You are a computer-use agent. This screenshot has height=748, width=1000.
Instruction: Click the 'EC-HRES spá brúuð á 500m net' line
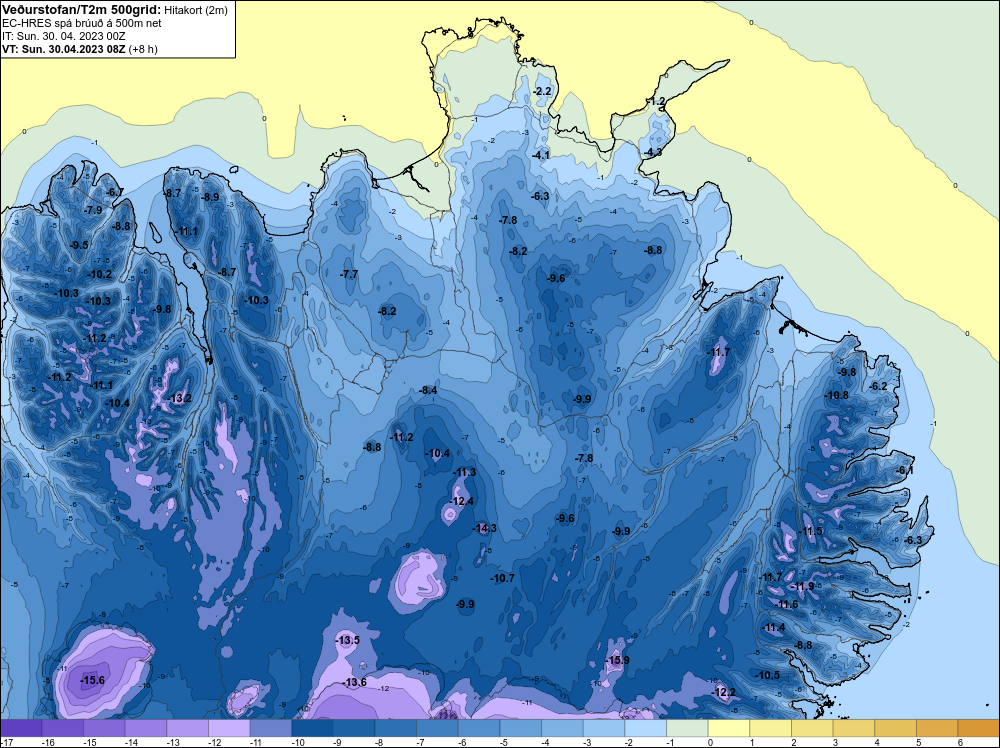tap(82, 23)
